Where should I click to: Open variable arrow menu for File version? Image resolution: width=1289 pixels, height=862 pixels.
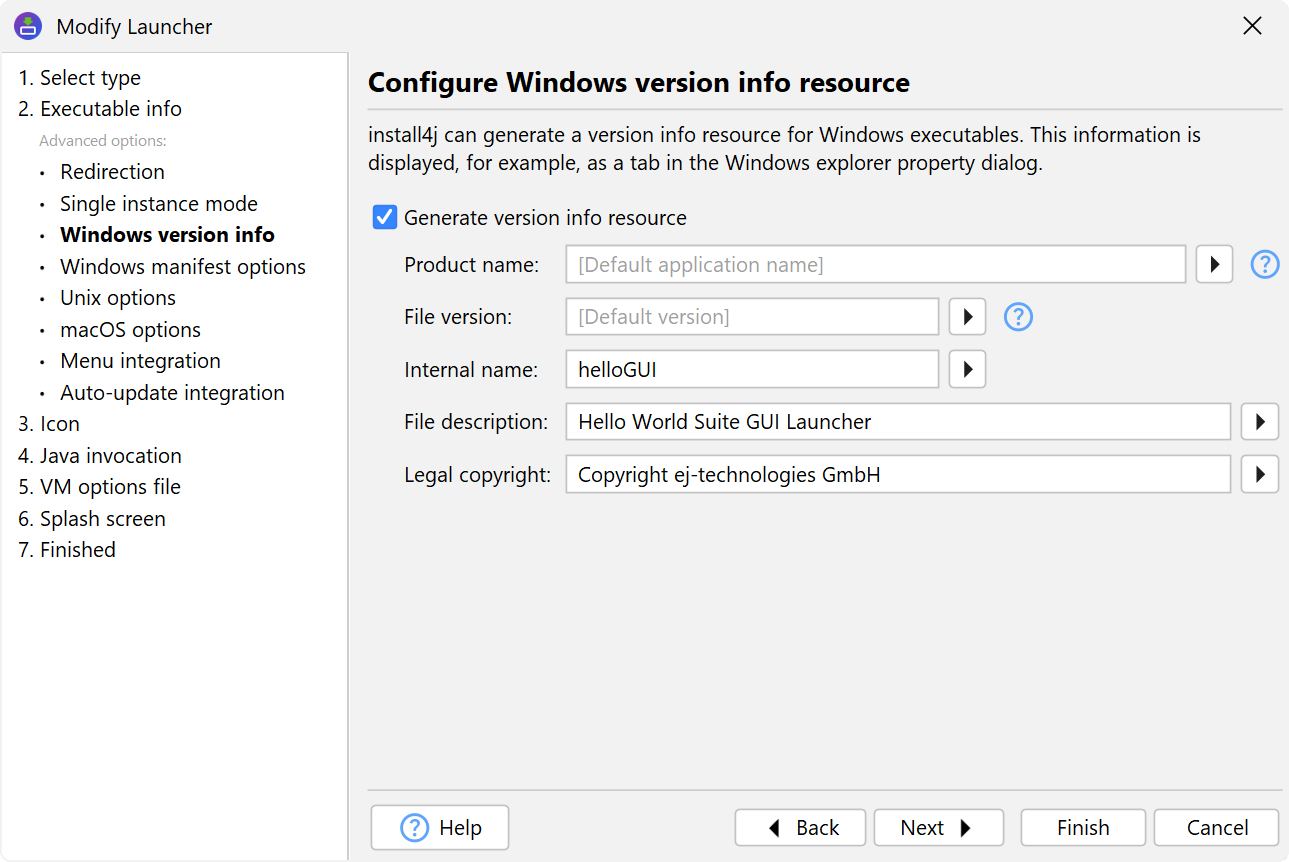(967, 317)
